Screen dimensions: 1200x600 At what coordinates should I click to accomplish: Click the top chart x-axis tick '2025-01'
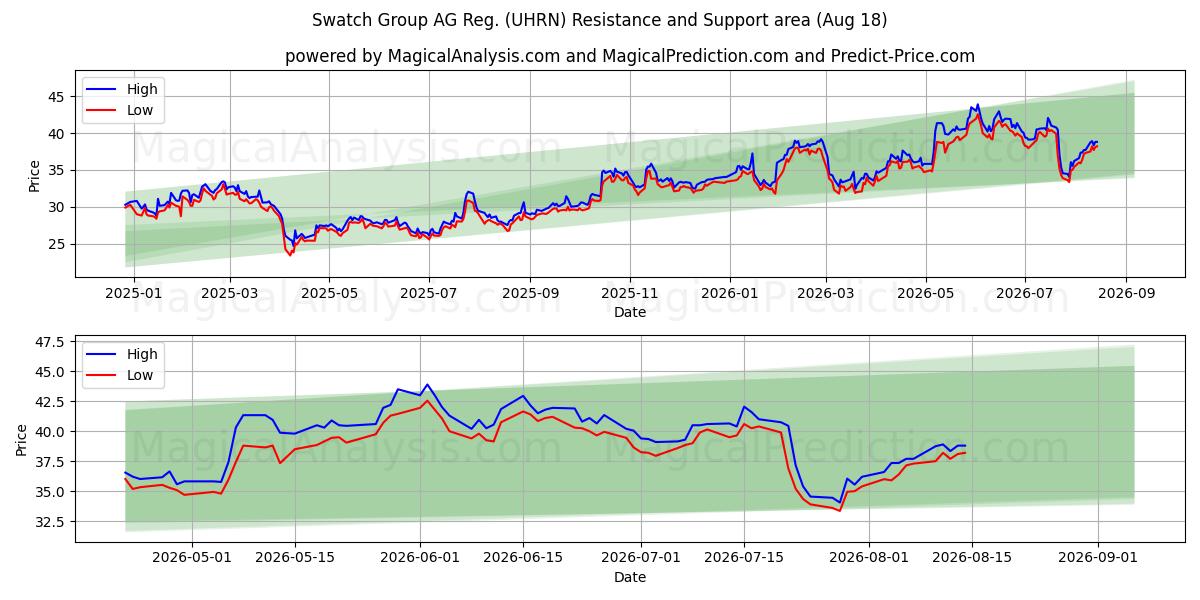pos(133,293)
